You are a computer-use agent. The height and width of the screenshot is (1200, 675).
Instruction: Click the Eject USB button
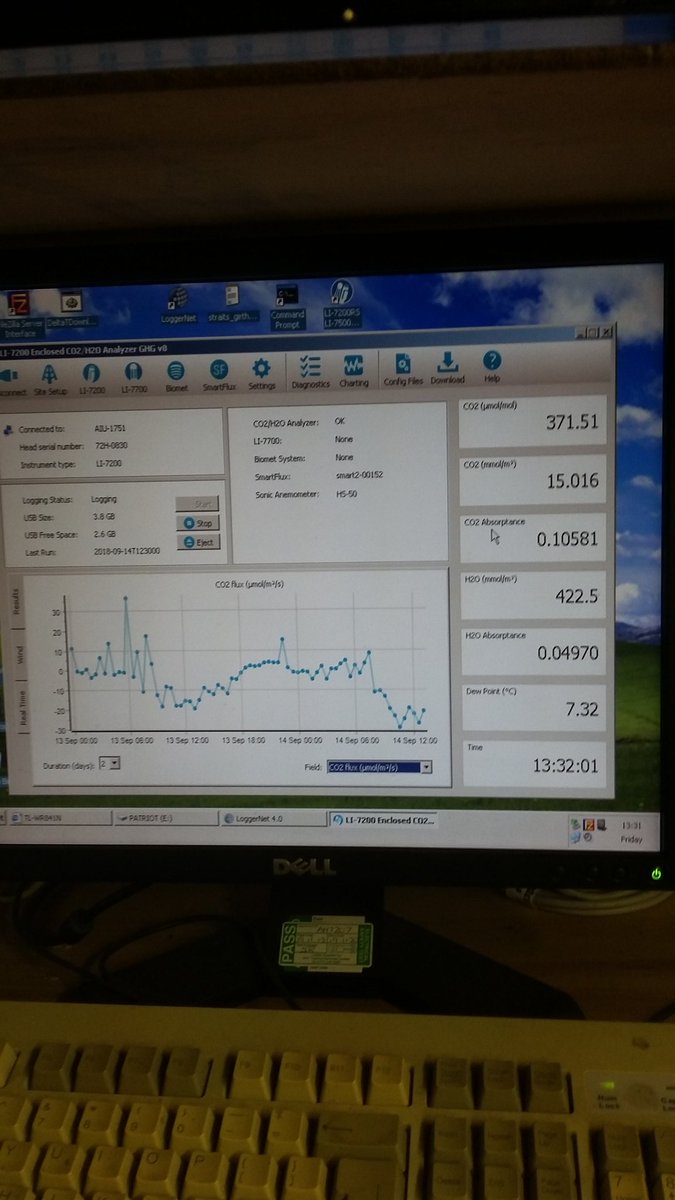pos(198,542)
